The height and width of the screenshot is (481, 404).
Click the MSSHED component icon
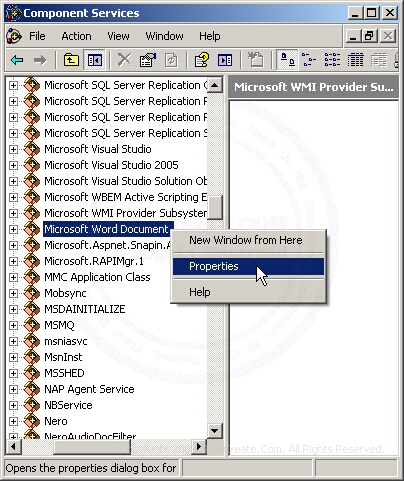[32, 373]
